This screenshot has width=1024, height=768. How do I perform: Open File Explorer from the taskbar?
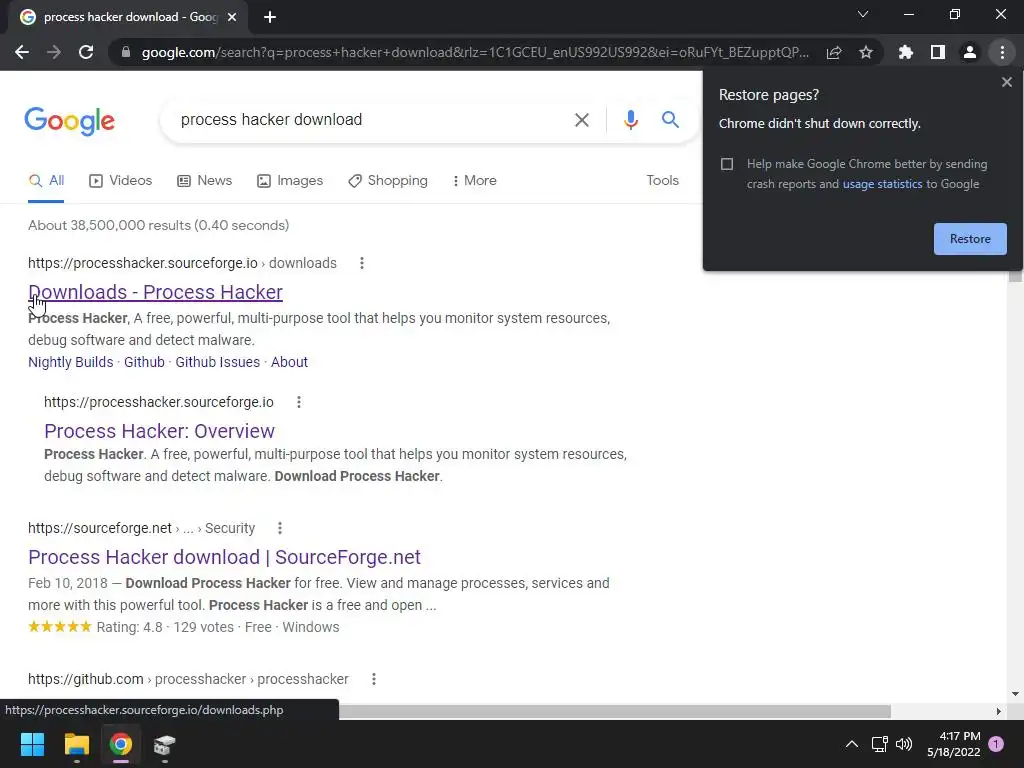[x=76, y=744]
